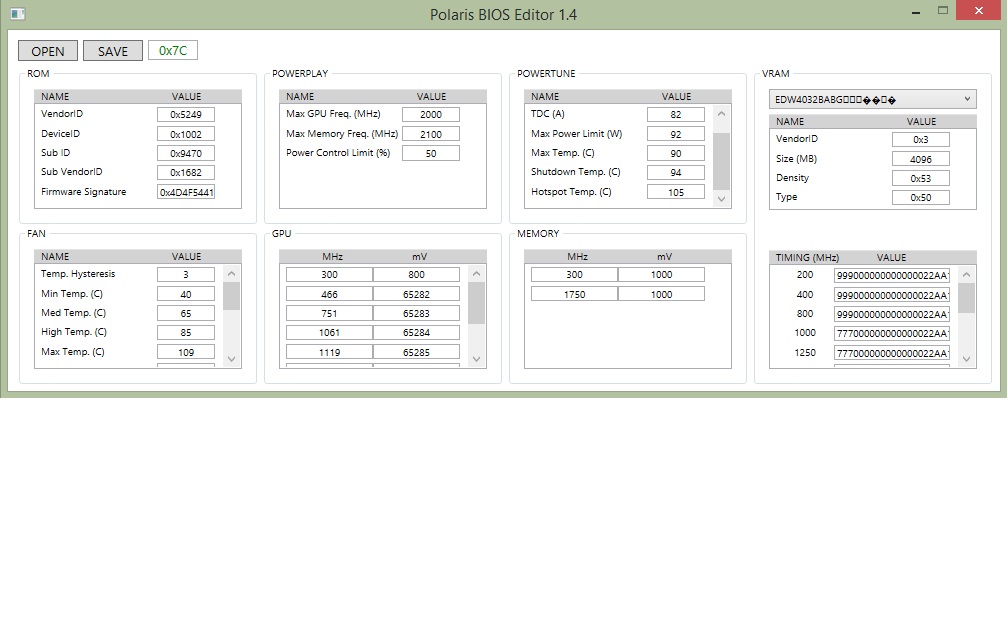The width and height of the screenshot is (1008, 630).
Task: Edit the VRAM Density value 0x53
Action: (x=921, y=178)
